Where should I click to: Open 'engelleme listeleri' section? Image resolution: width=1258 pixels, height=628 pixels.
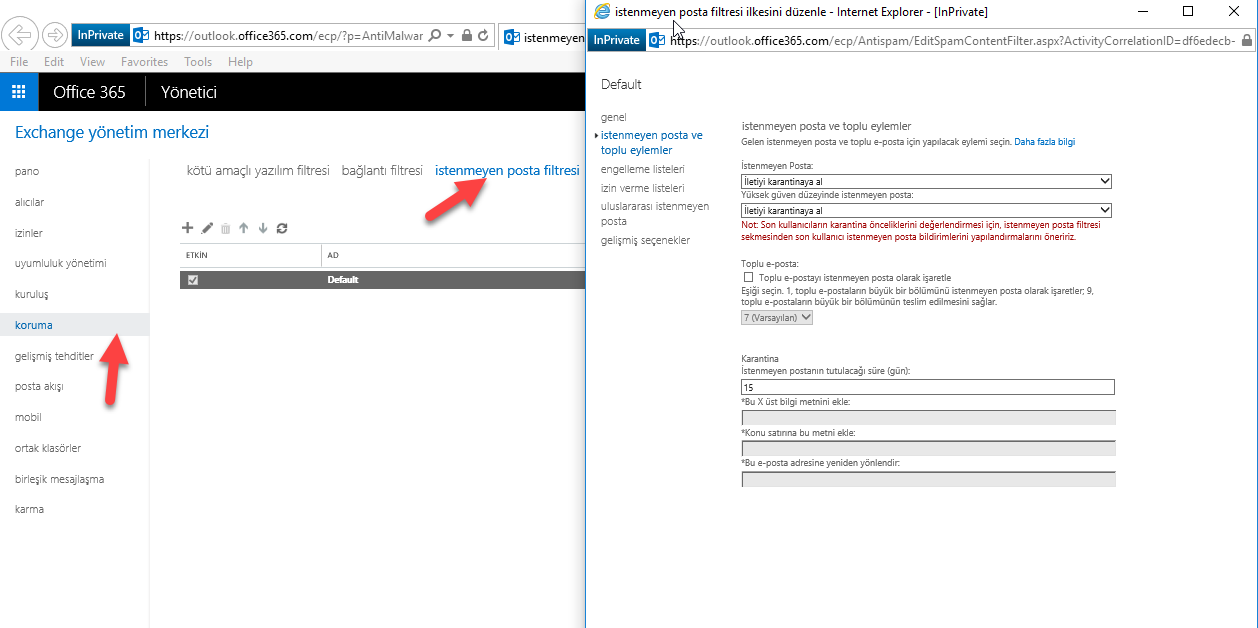(643, 170)
